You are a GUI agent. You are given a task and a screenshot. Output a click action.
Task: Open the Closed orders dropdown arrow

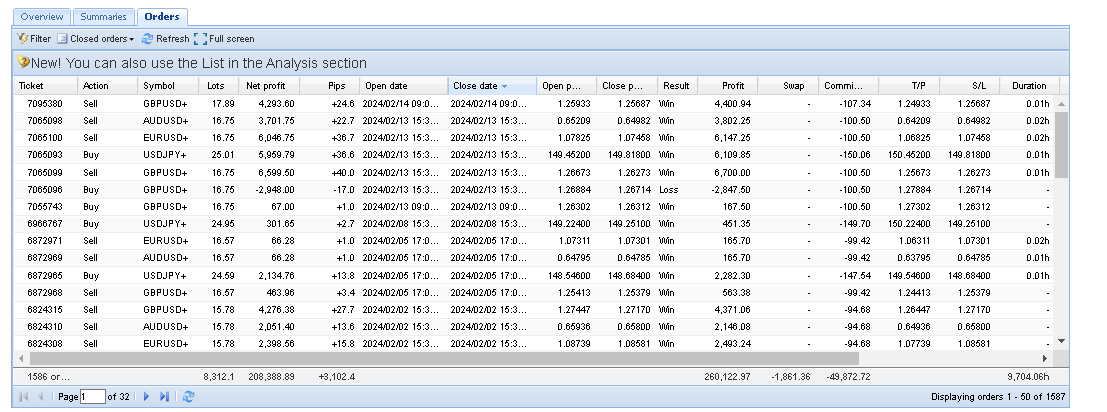(132, 40)
